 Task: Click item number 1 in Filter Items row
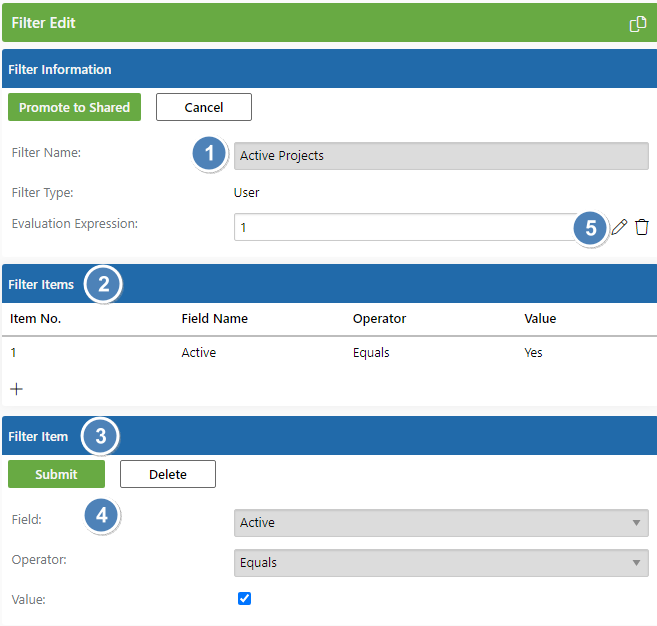click(13, 352)
